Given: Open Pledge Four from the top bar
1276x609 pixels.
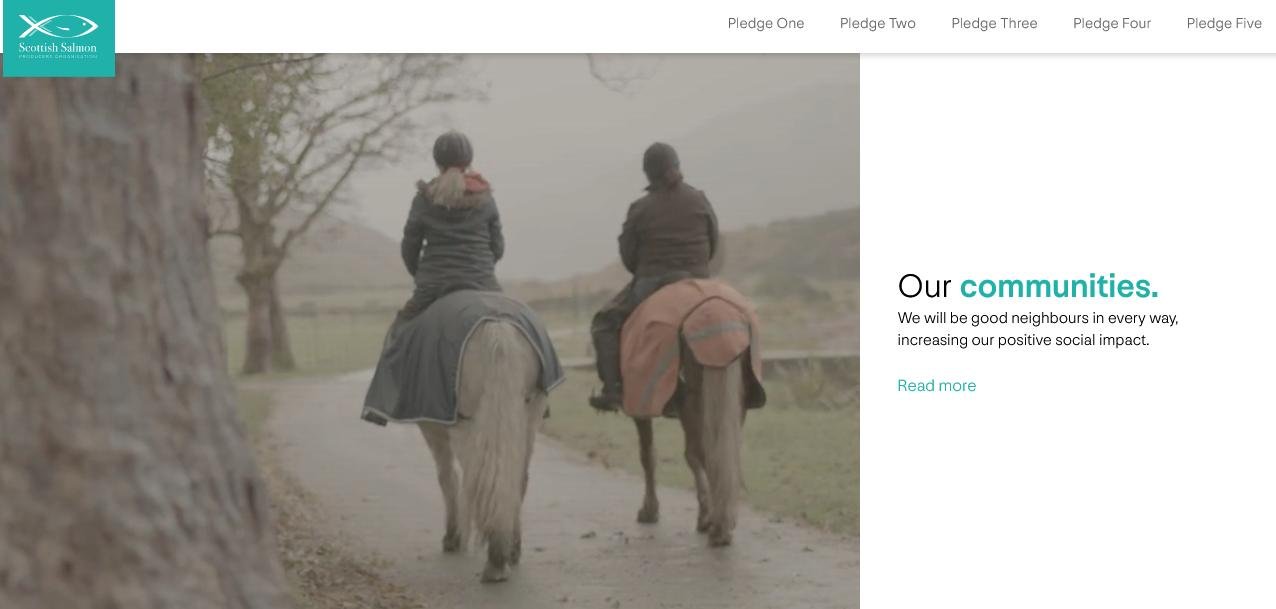Looking at the screenshot, I should [1112, 23].
